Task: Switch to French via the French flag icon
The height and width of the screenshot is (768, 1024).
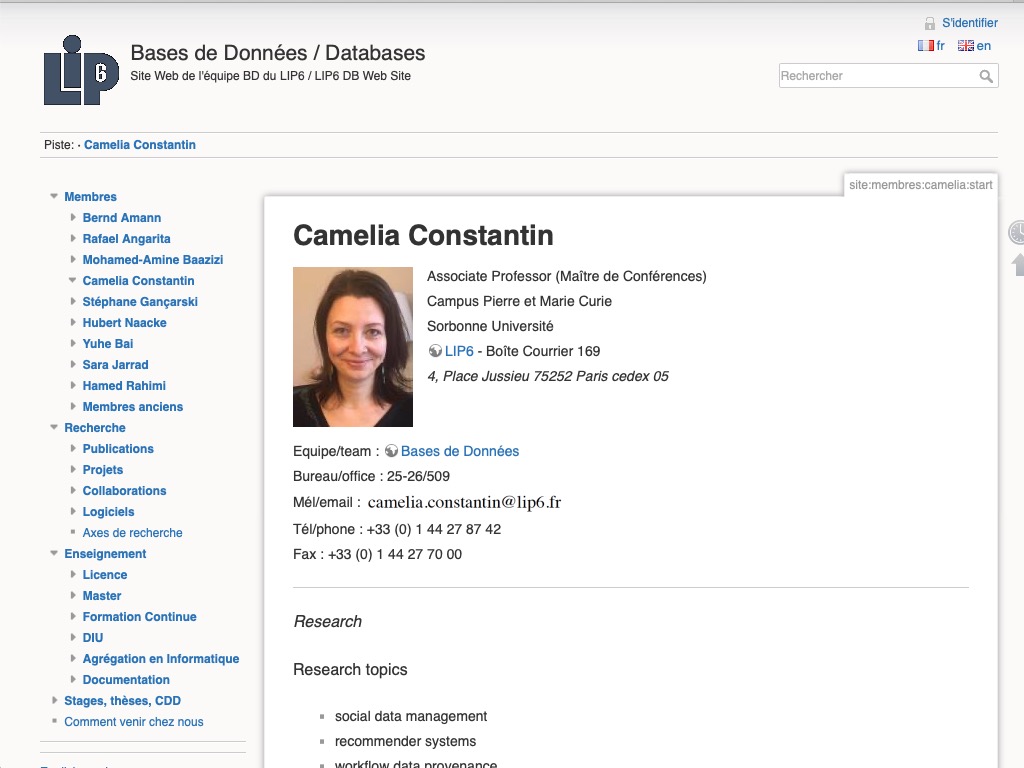Action: tap(926, 45)
